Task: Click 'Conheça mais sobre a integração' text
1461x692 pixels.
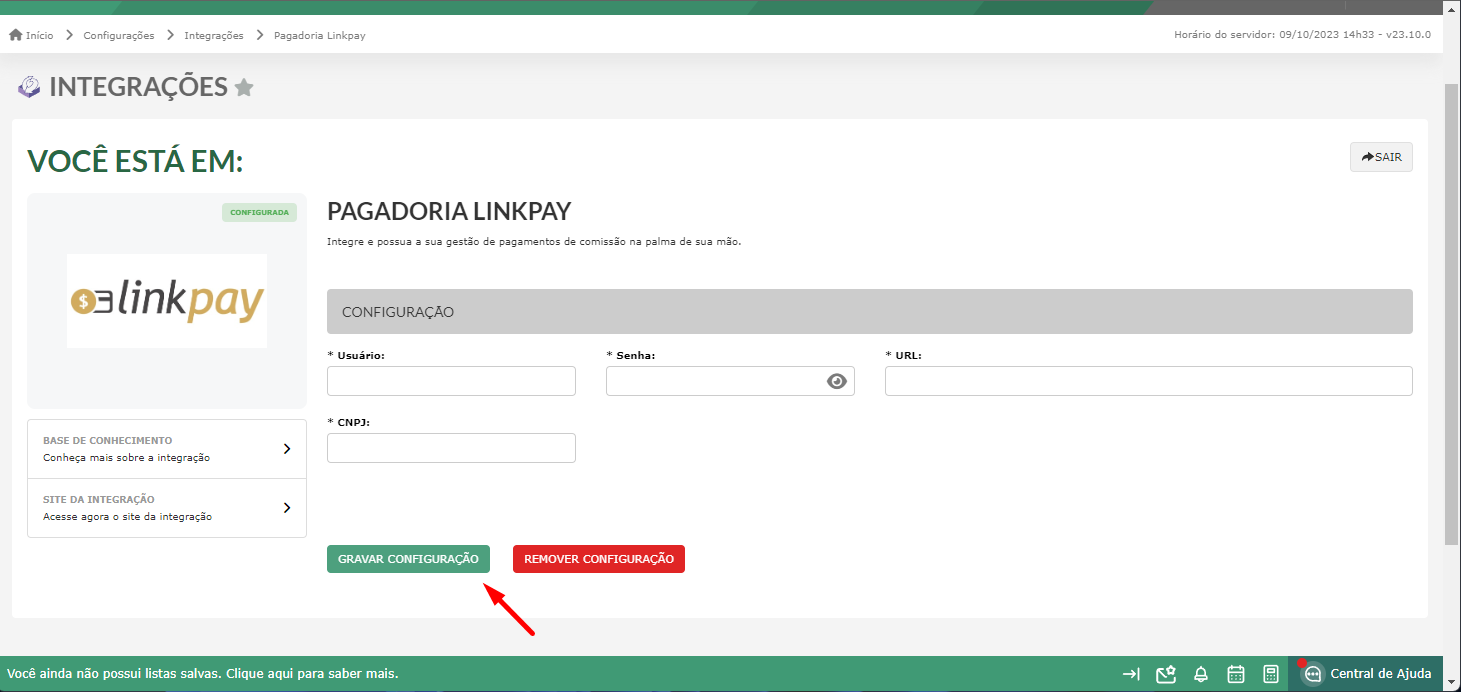Action: click(127, 458)
